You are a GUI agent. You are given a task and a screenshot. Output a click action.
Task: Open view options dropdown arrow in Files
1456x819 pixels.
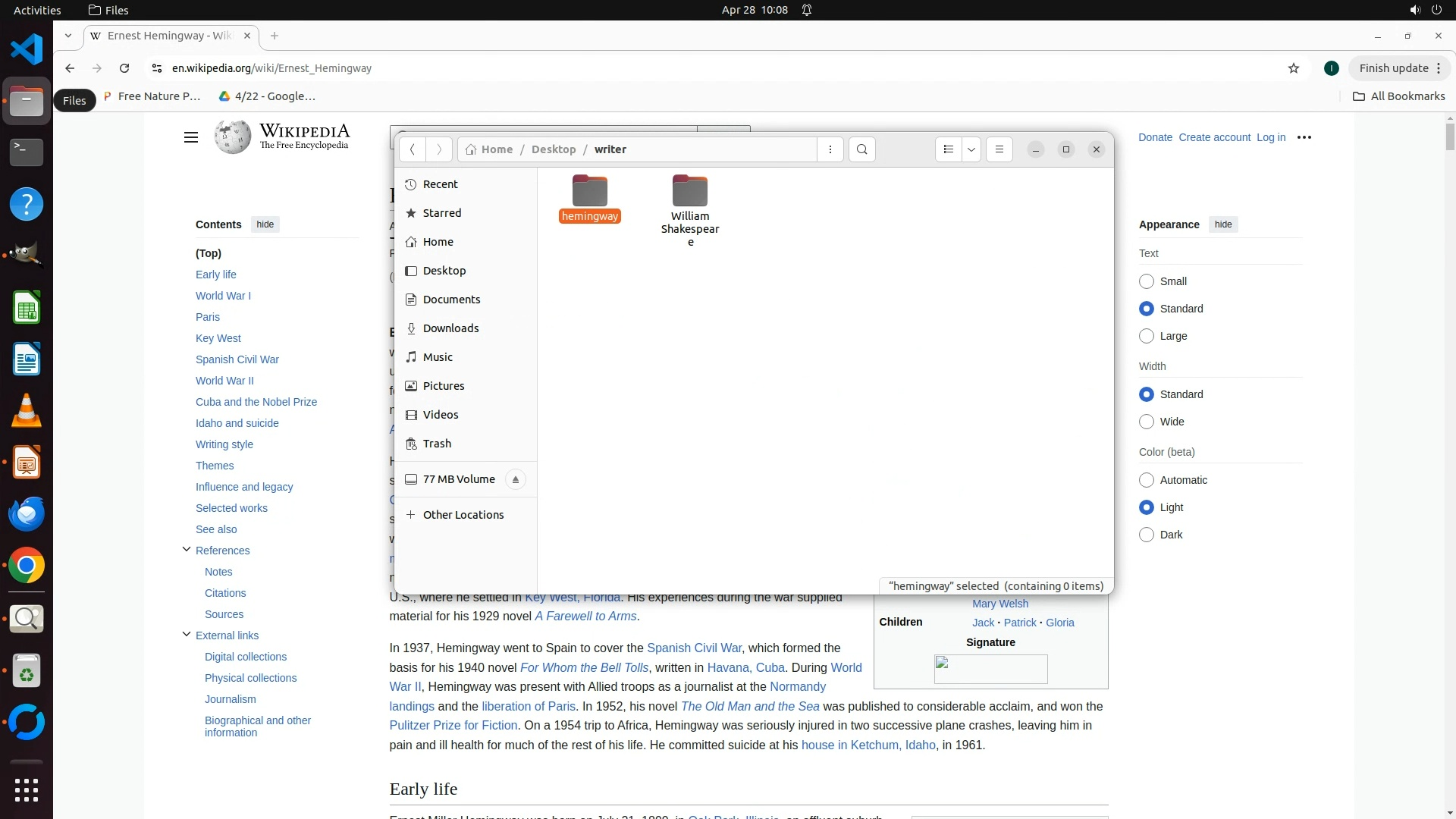pyautogui.click(x=971, y=149)
